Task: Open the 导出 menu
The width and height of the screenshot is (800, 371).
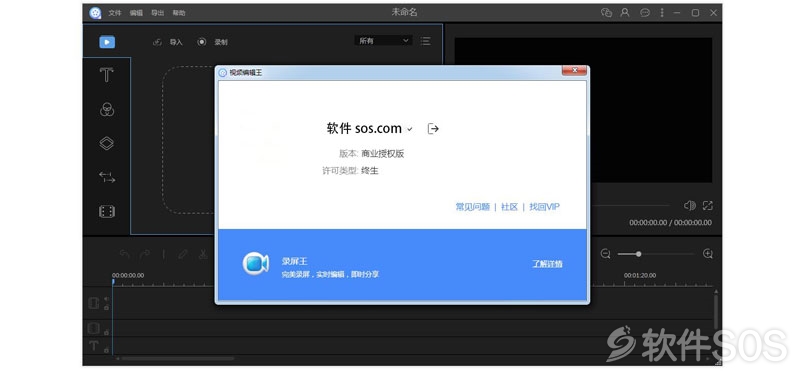Action: pos(157,13)
